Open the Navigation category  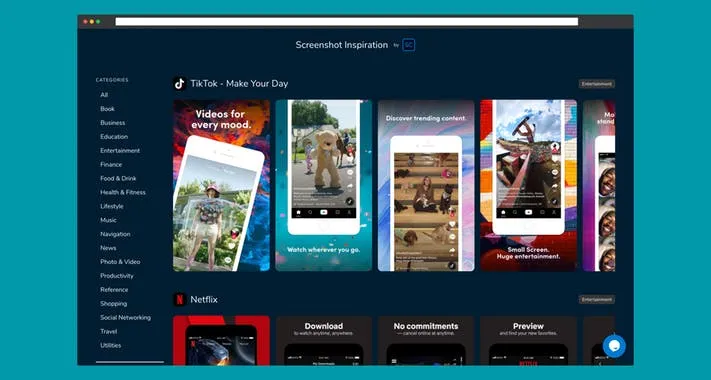coord(115,234)
